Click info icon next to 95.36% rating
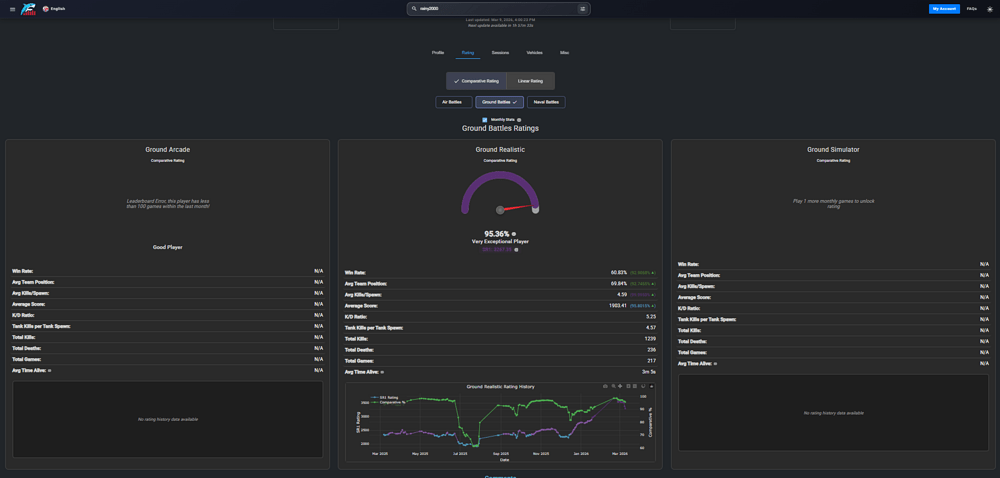This screenshot has height=478, width=1000. (514, 234)
